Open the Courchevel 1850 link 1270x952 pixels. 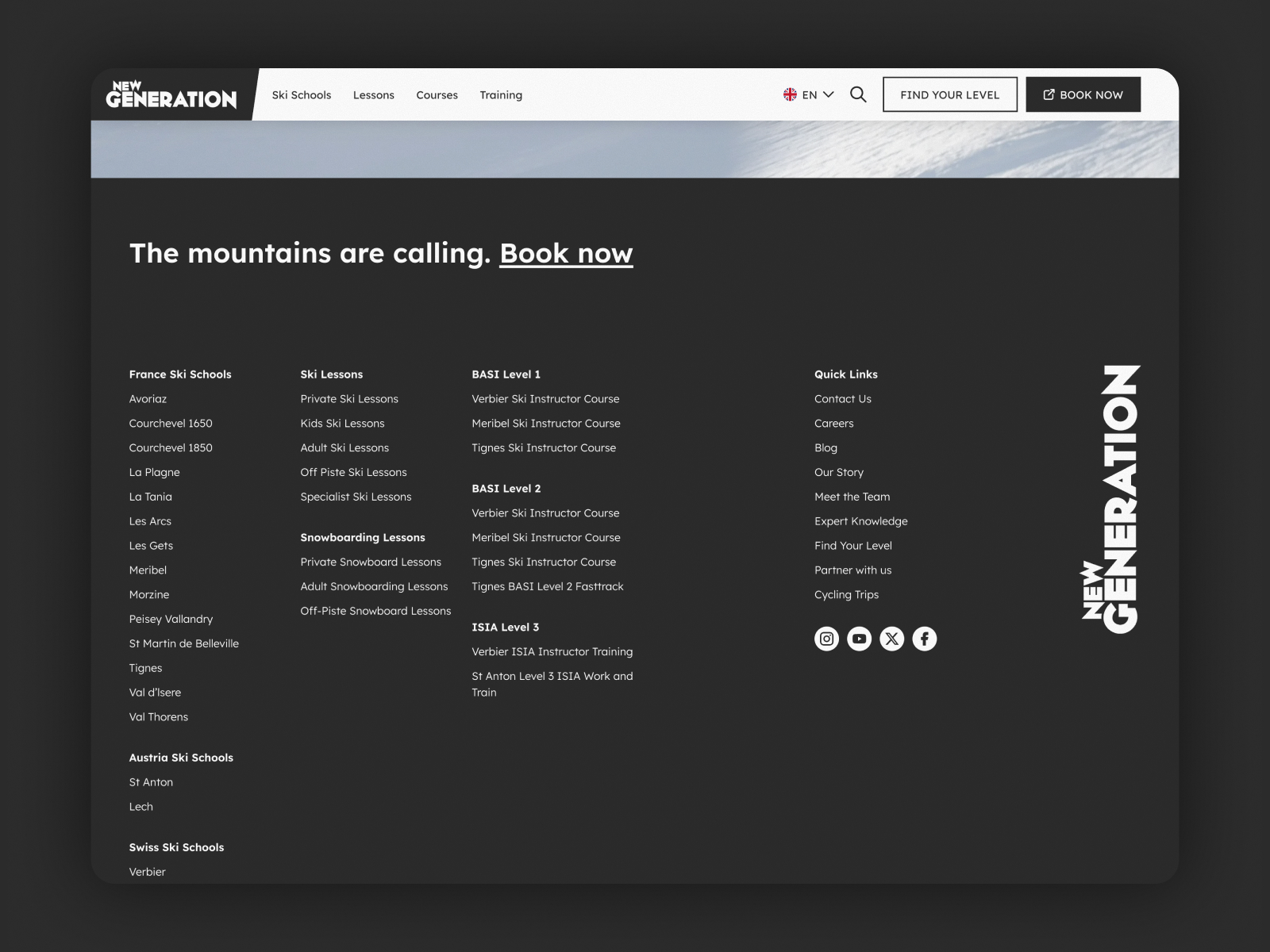tap(171, 448)
